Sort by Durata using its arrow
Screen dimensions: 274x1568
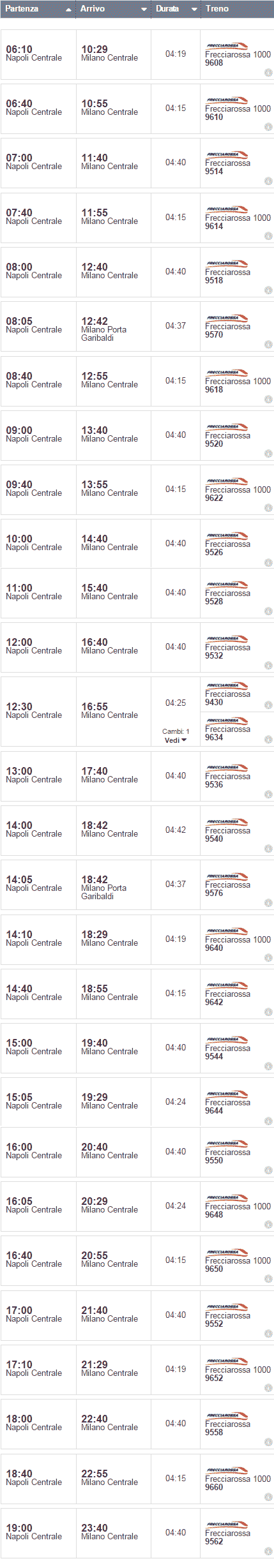(194, 10)
